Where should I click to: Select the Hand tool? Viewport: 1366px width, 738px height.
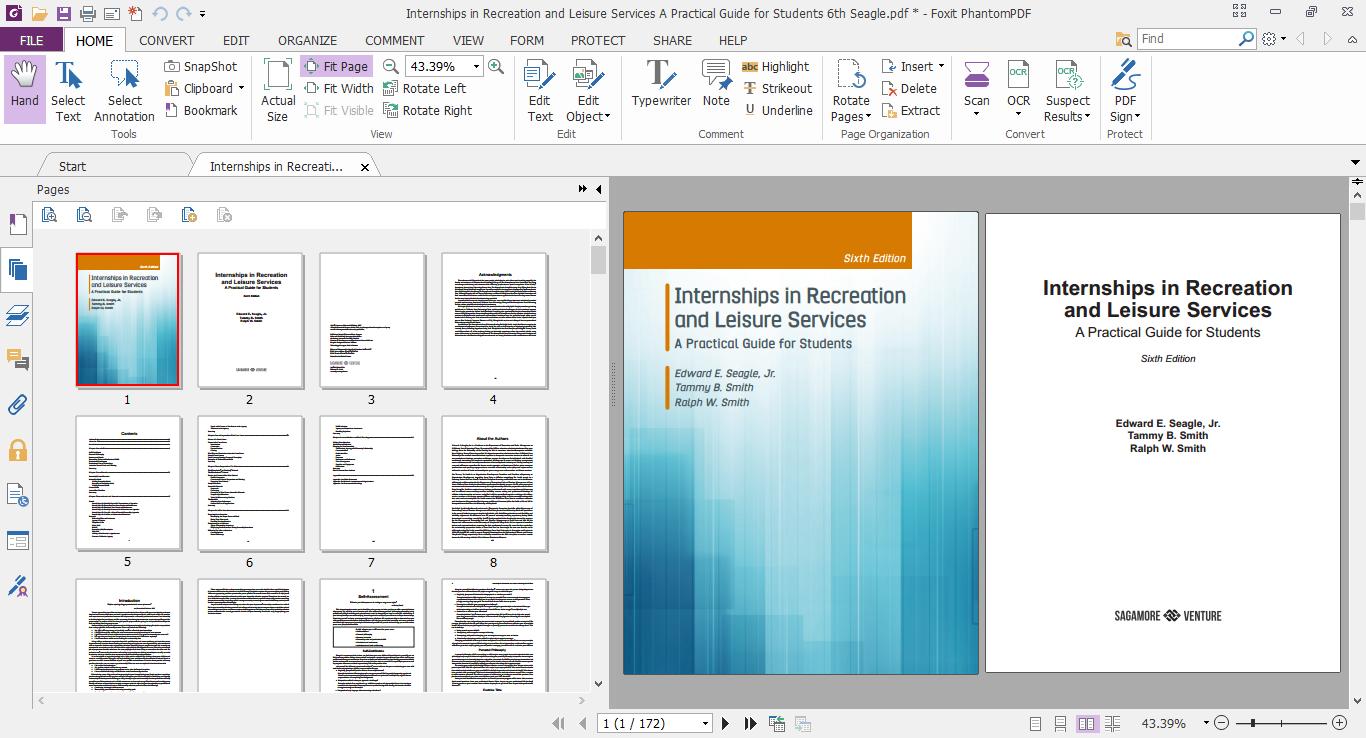coord(24,90)
